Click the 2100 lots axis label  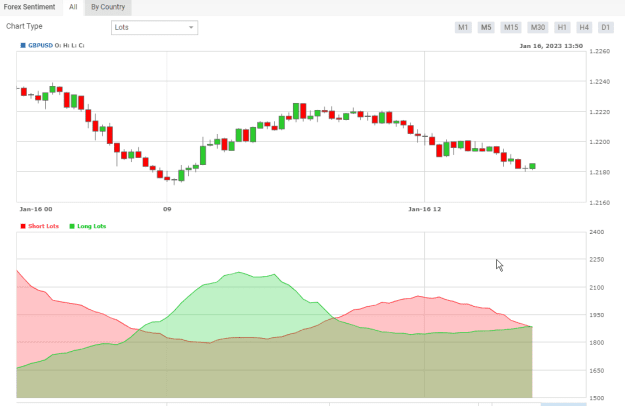(597, 287)
